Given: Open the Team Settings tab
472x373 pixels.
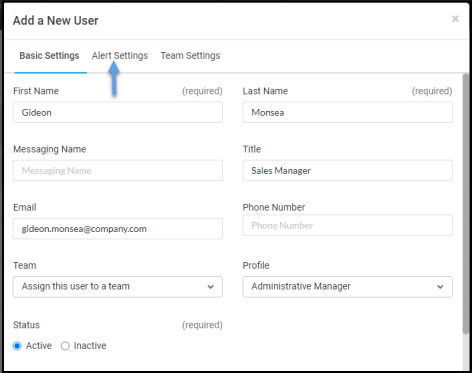Looking at the screenshot, I should [x=190, y=56].
